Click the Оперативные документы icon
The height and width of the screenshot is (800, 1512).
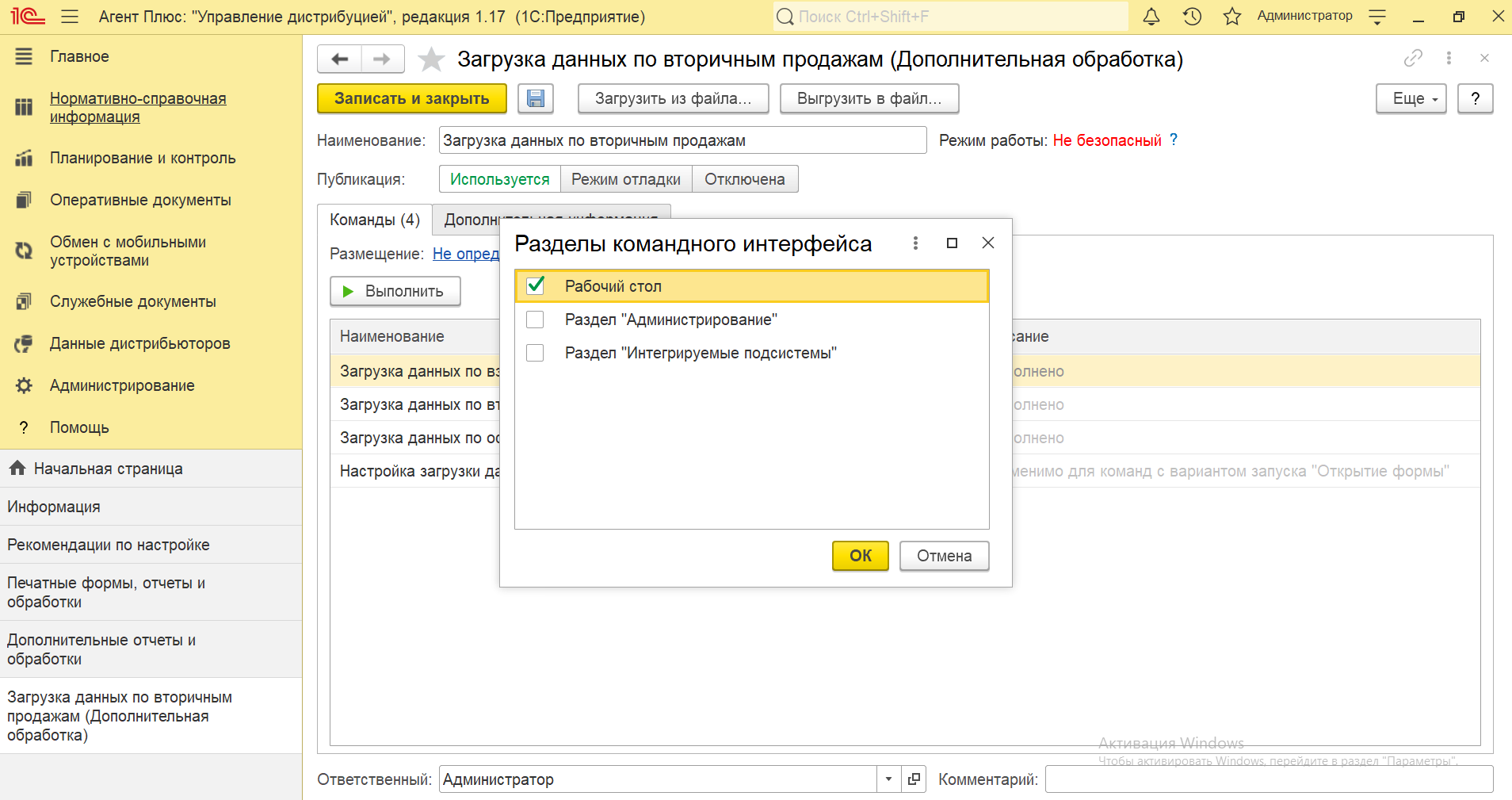(x=24, y=200)
